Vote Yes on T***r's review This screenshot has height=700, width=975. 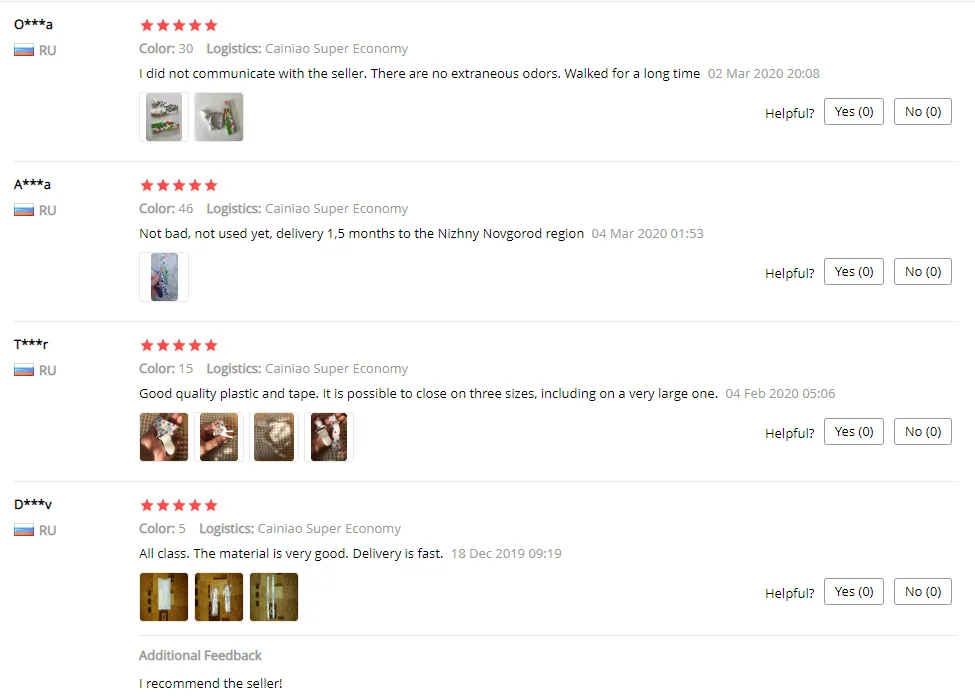[x=854, y=431]
